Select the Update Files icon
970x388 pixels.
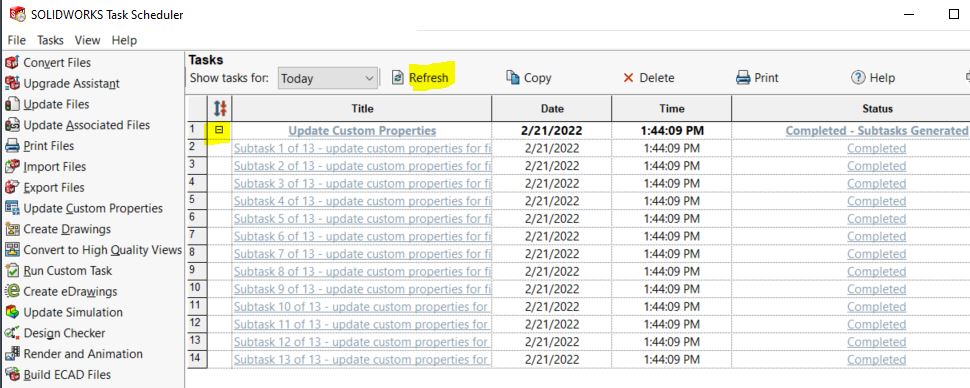coord(12,104)
